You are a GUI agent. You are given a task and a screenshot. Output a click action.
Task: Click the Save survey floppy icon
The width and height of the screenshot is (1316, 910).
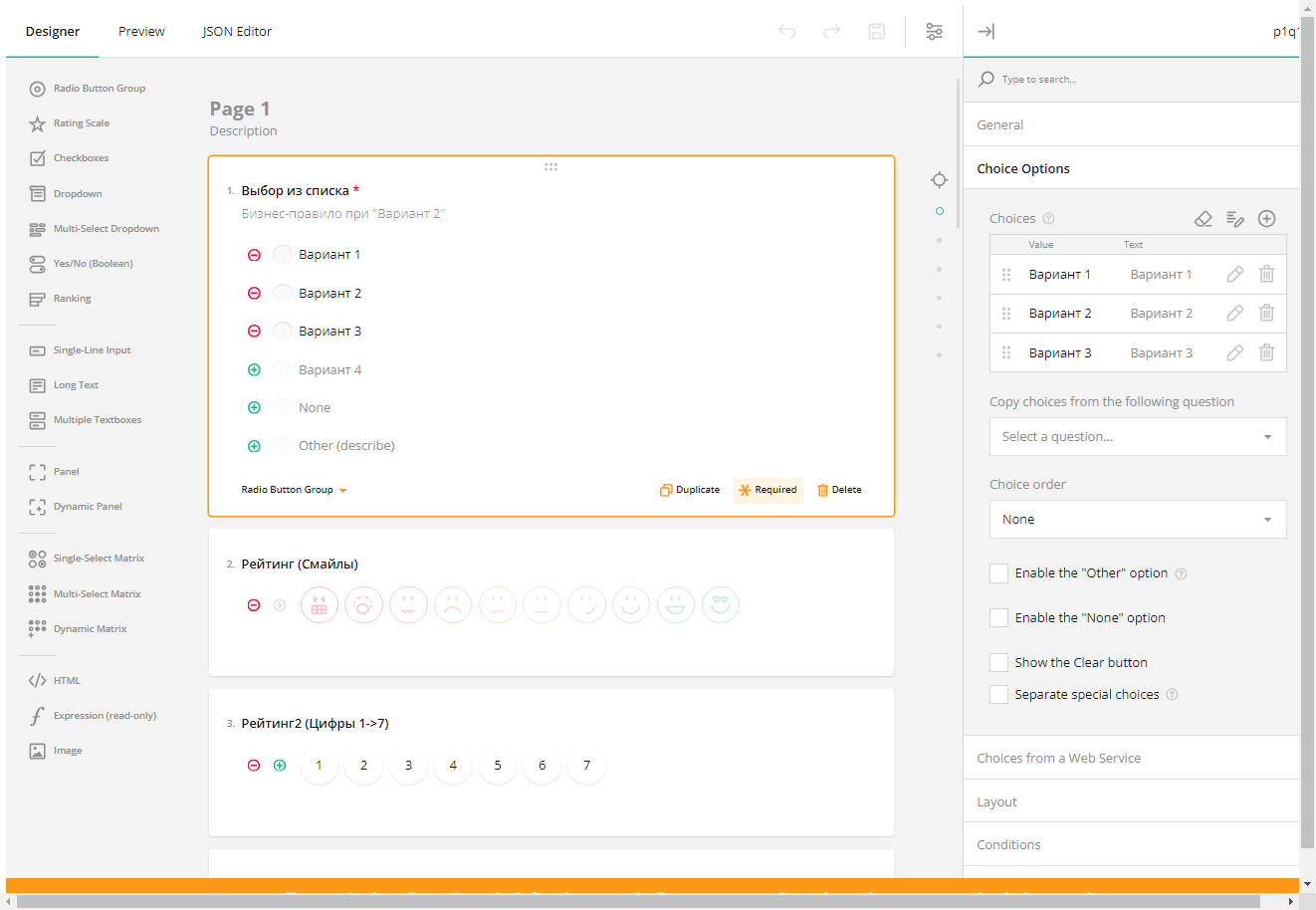(x=876, y=31)
